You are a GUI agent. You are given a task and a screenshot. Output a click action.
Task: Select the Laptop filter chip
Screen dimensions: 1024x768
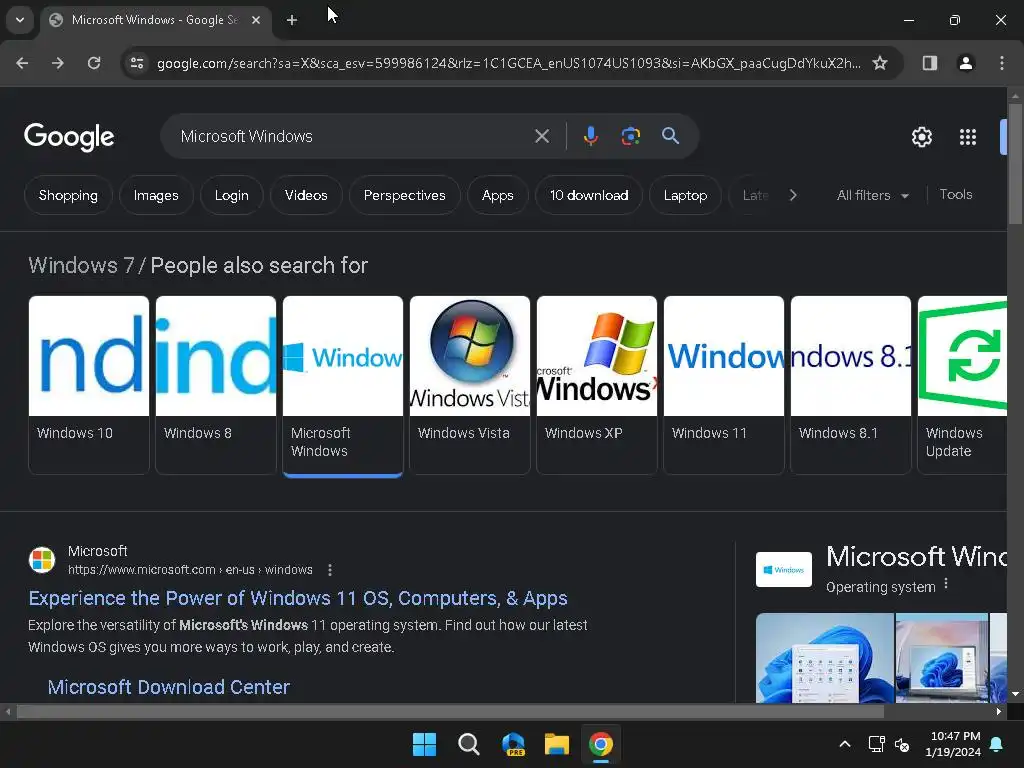tap(685, 195)
